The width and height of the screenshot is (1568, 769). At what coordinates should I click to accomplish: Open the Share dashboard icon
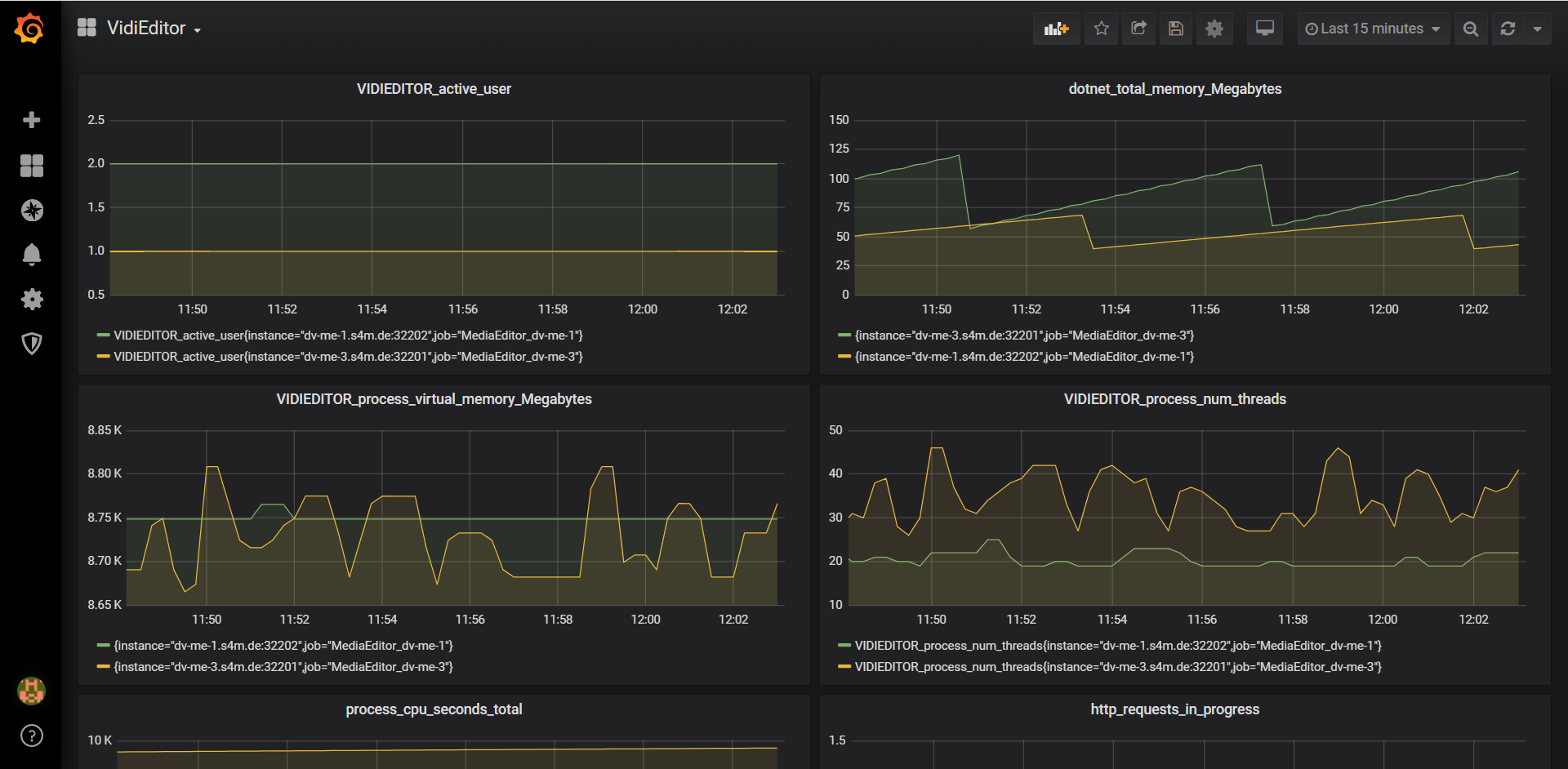click(1138, 28)
